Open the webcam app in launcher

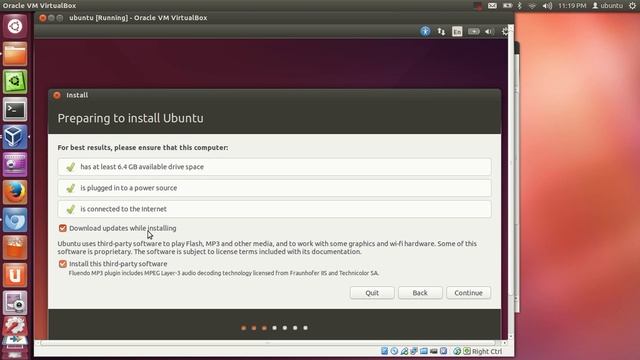tap(15, 303)
